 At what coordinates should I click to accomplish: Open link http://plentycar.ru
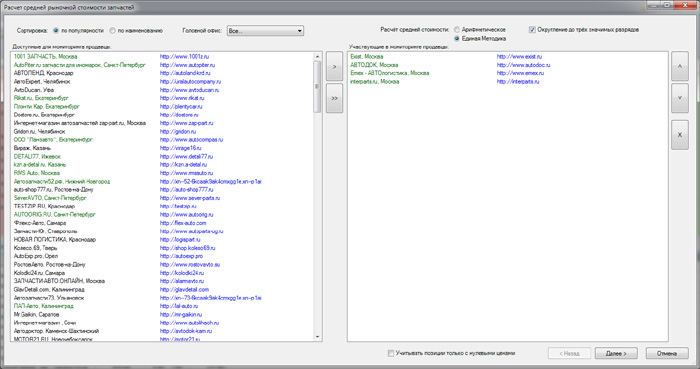pyautogui.click(x=181, y=107)
